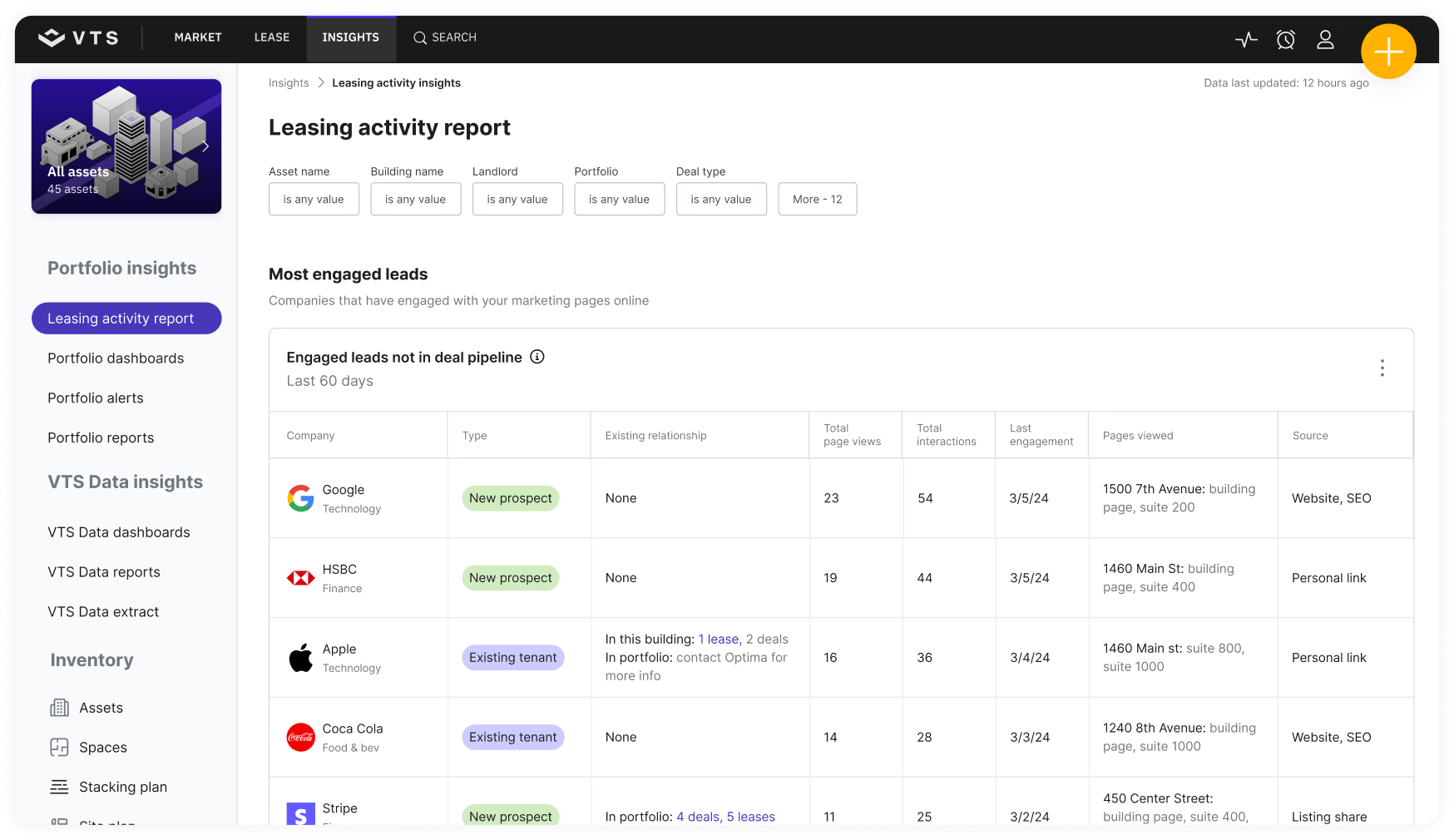This screenshot has width=1454, height=840.
Task: Select the Assets icon under Inventory
Action: (59, 707)
